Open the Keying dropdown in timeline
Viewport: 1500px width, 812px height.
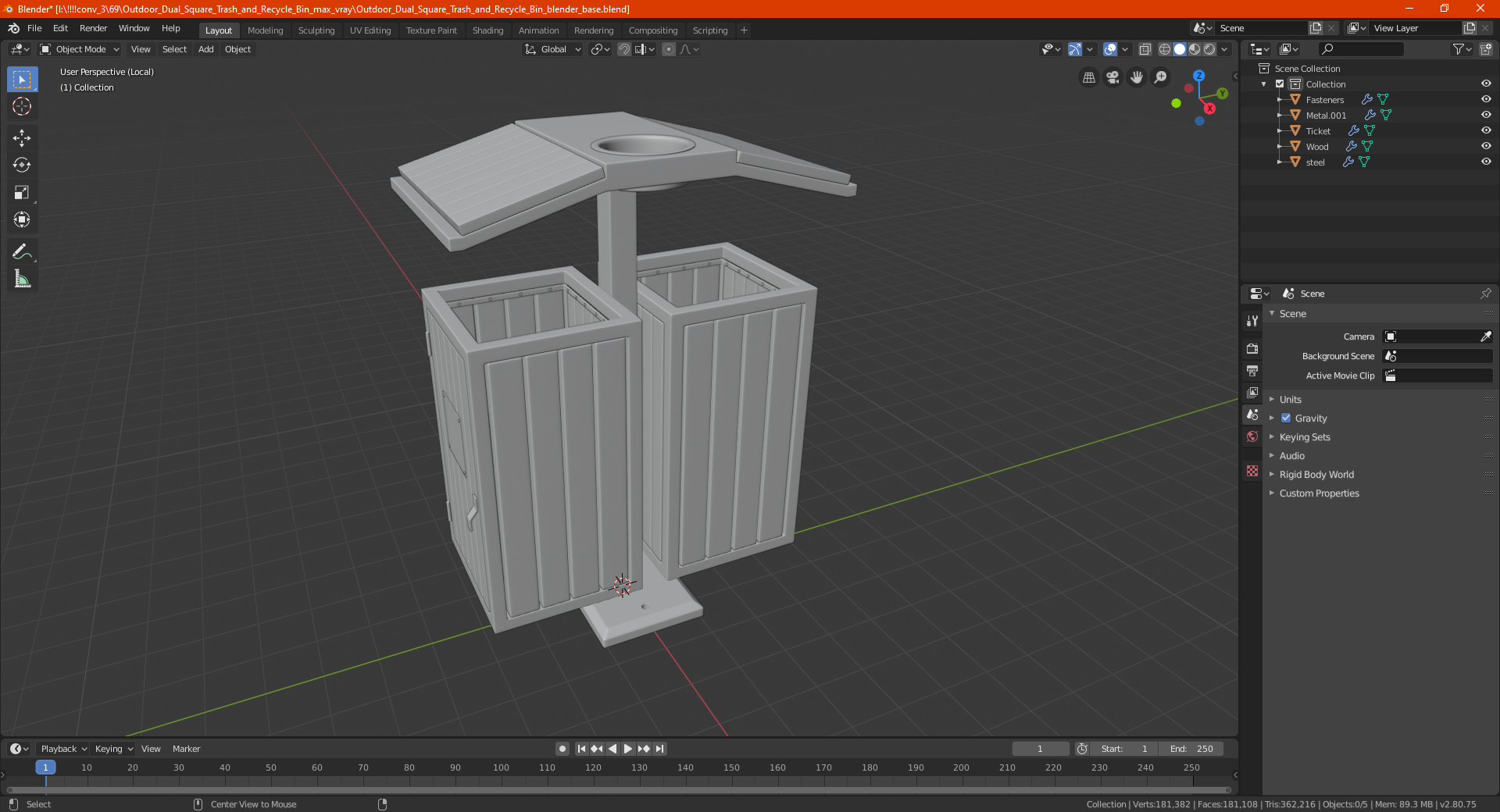pos(113,749)
